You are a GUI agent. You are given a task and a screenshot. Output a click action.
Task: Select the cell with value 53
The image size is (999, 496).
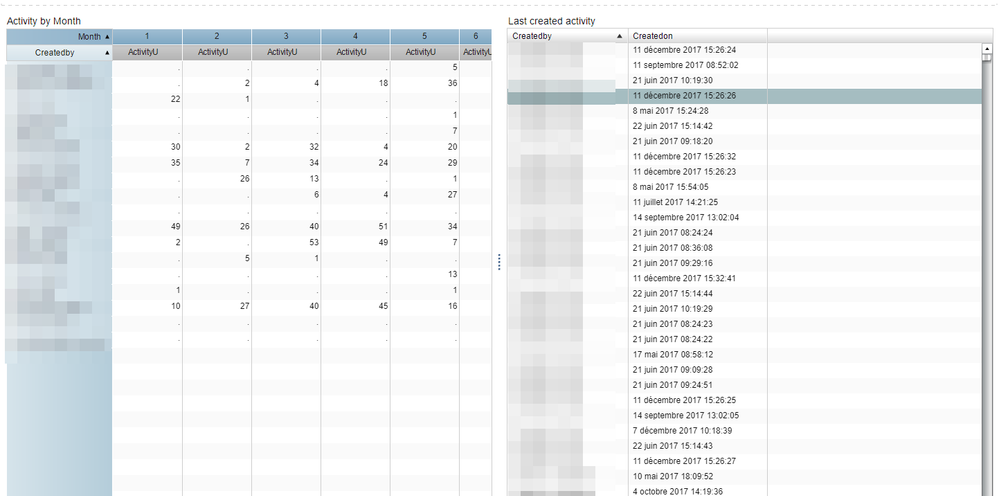[x=286, y=243]
